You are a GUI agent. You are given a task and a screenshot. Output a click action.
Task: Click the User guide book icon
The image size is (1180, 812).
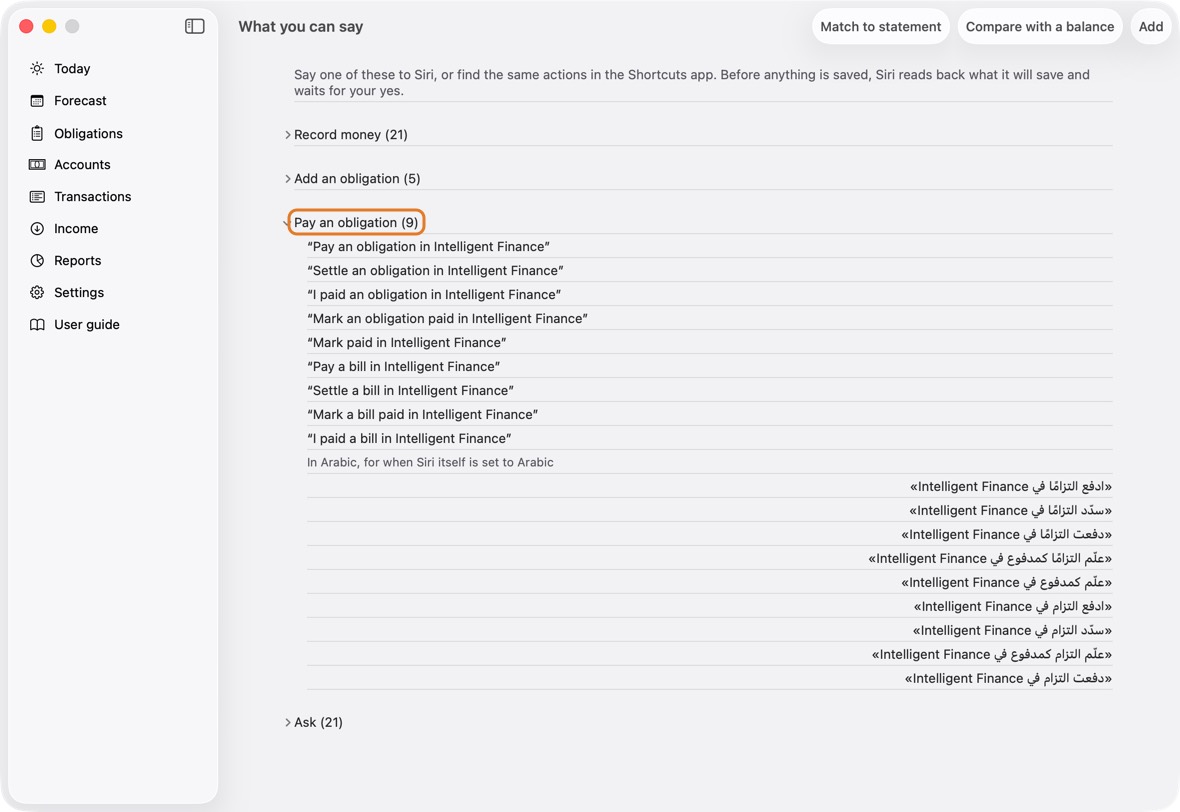click(x=37, y=324)
